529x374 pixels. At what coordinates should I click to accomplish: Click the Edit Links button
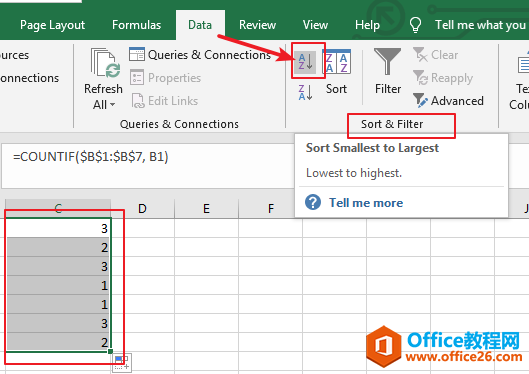pos(165,101)
